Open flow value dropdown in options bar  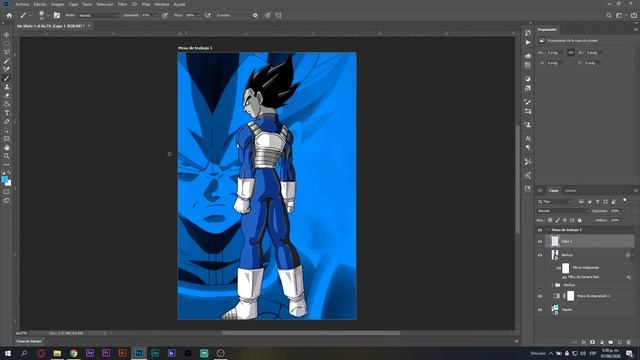tap(199, 15)
